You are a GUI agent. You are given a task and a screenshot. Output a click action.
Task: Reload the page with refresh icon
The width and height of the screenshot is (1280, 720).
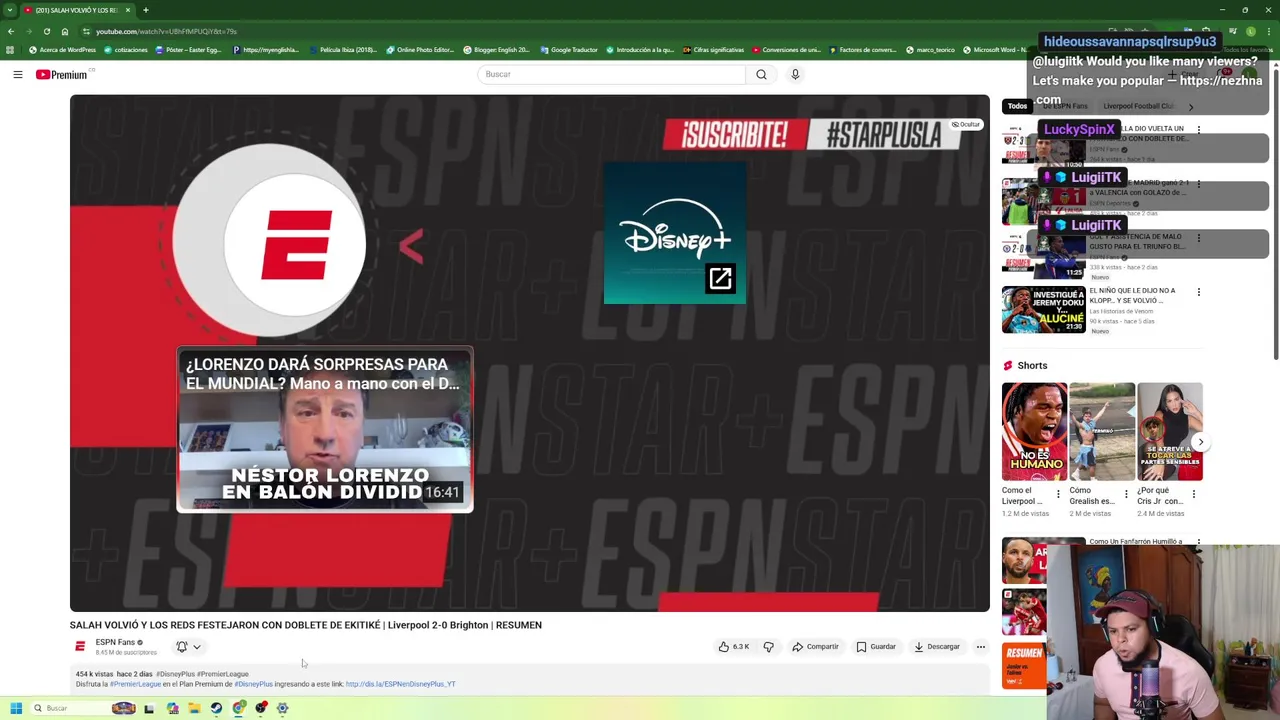pyautogui.click(x=46, y=31)
